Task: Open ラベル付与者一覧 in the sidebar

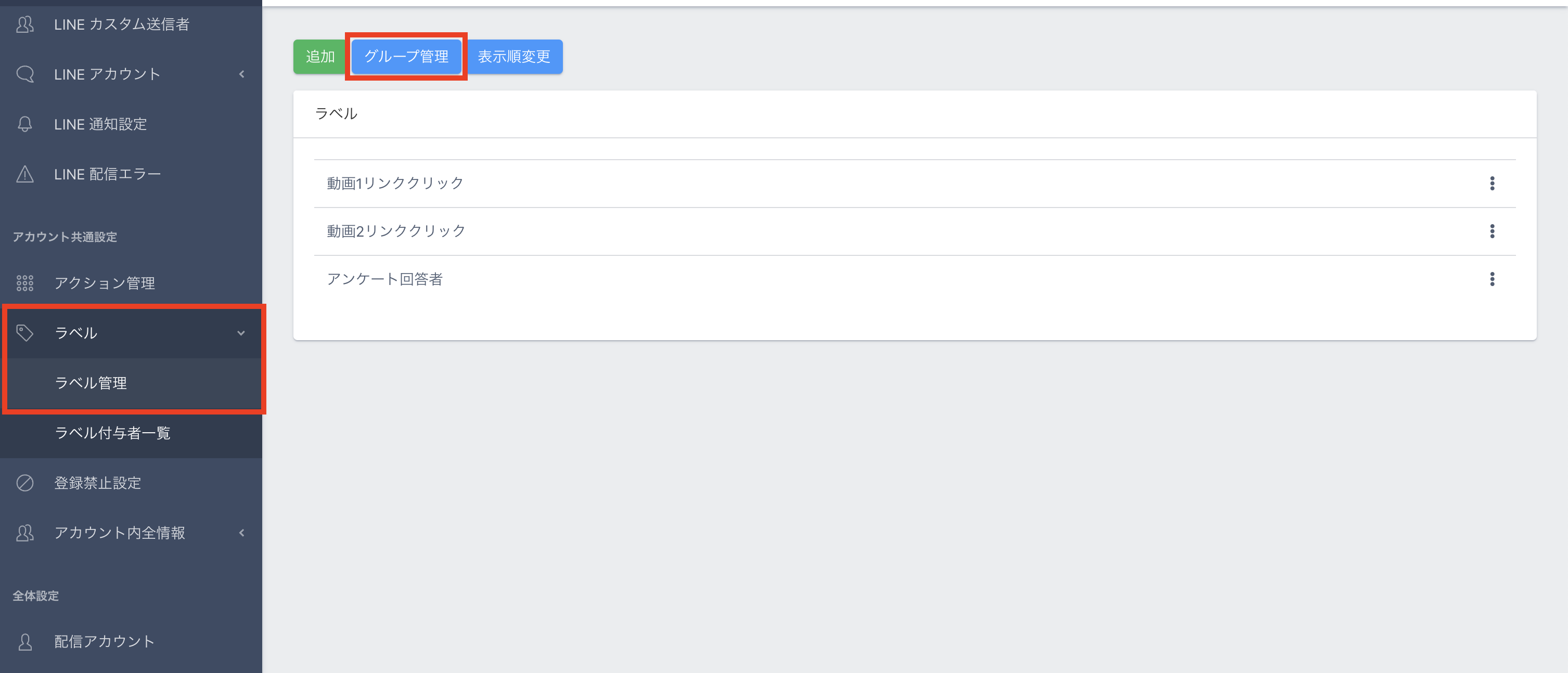Action: [112, 433]
